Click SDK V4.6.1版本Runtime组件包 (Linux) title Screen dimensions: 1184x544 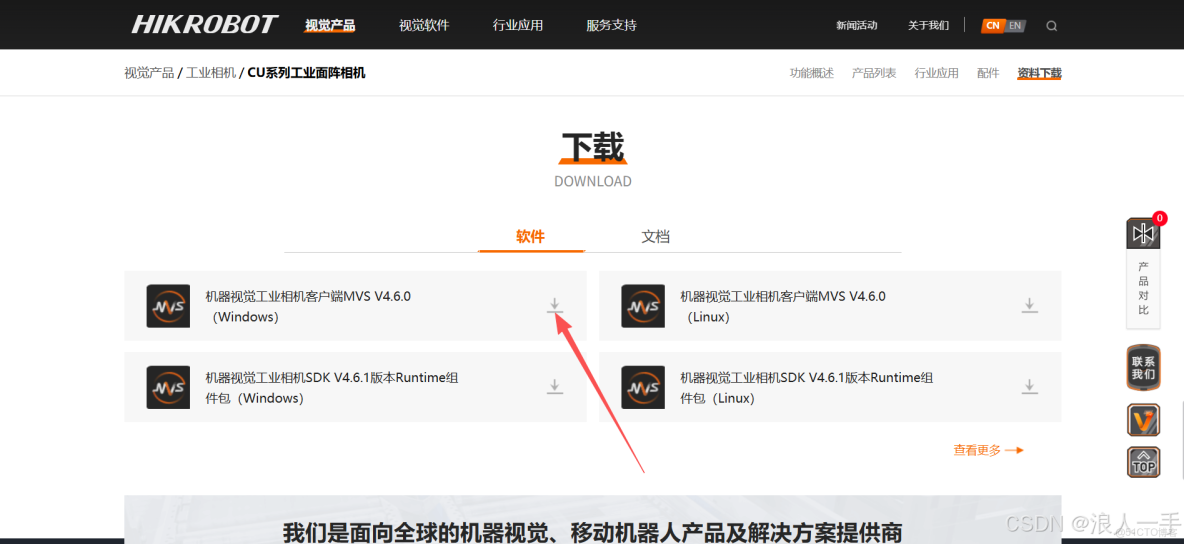tap(807, 388)
